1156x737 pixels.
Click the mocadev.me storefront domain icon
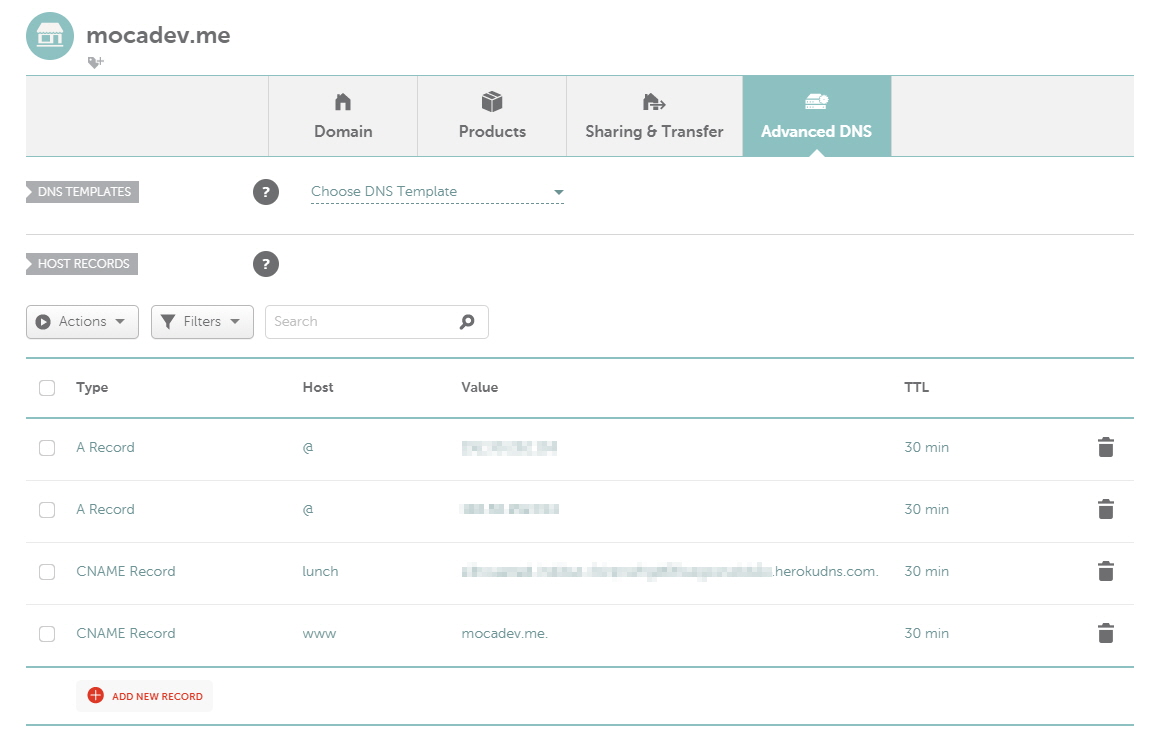pos(50,35)
